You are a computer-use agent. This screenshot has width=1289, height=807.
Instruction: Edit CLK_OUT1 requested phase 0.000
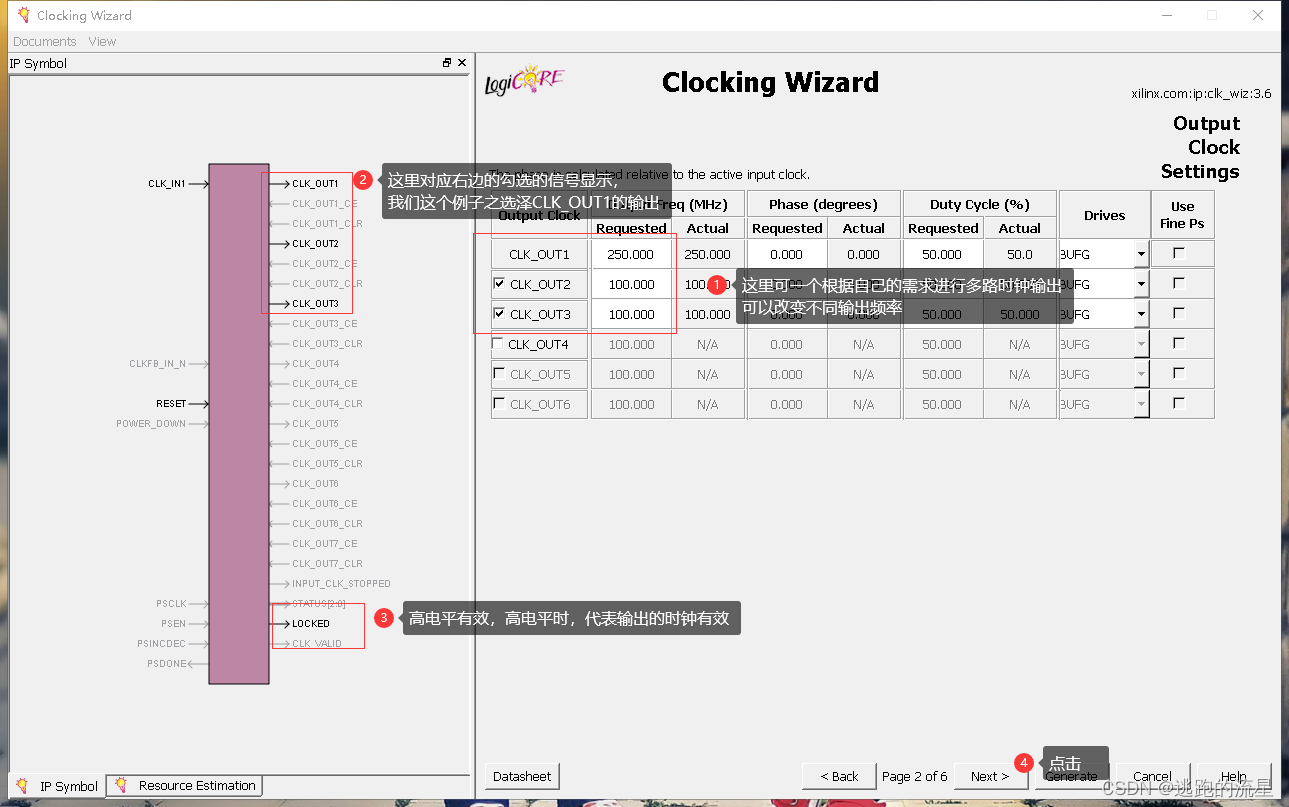[x=787, y=254]
